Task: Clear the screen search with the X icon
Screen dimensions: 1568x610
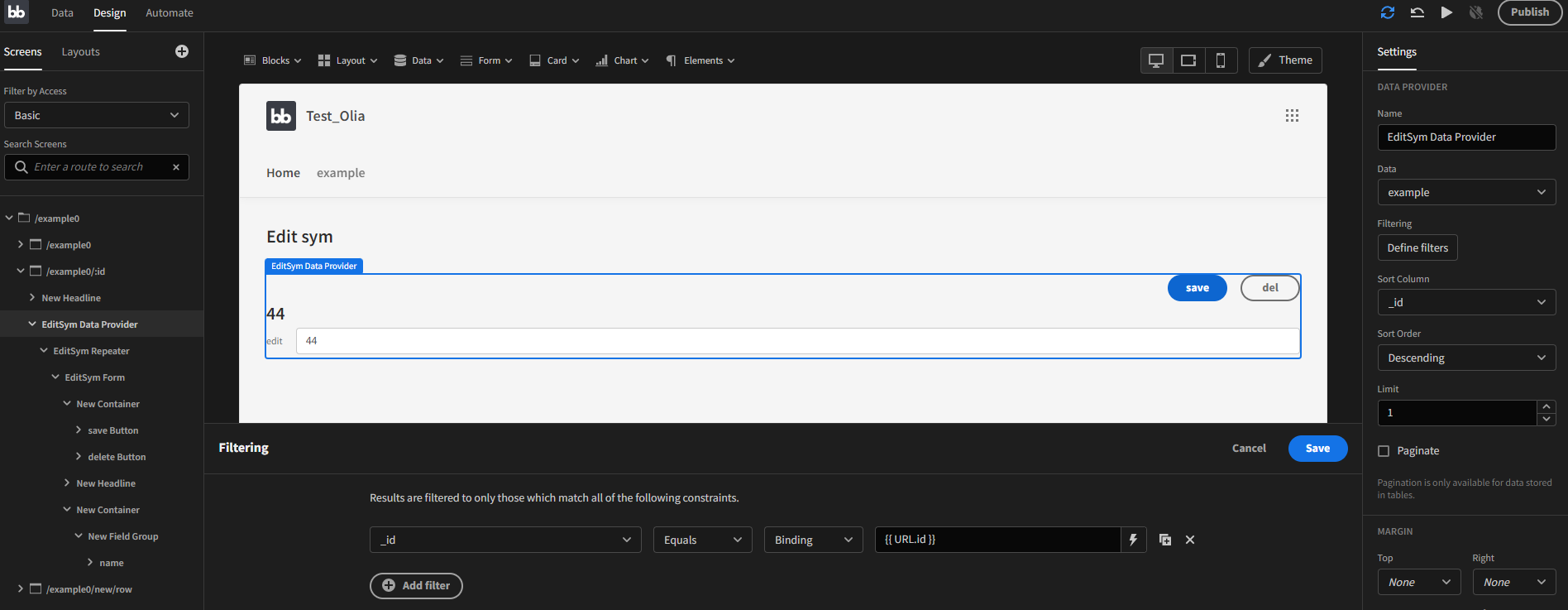Action: [x=176, y=167]
